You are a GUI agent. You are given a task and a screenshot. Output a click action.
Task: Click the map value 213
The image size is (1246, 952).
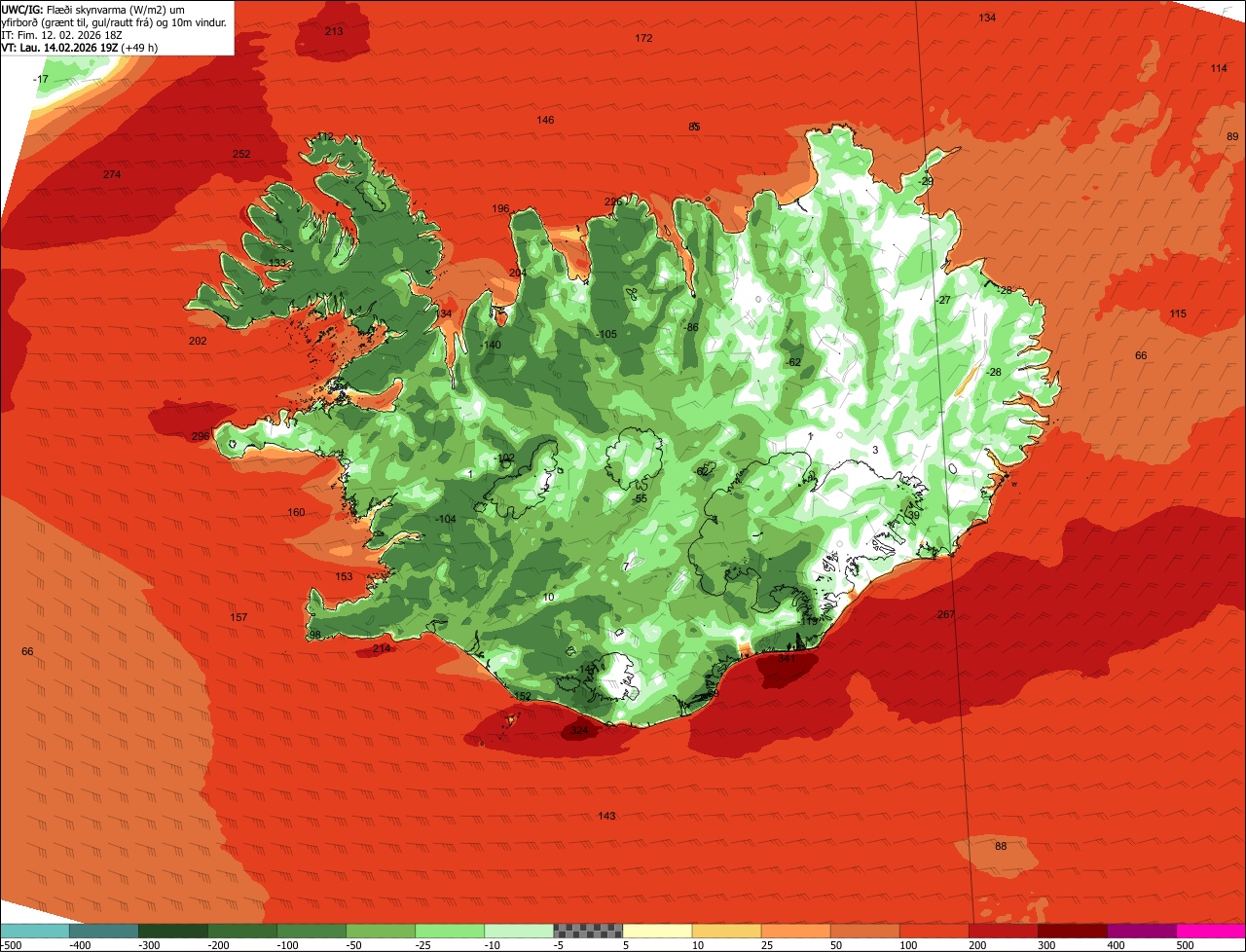334,31
